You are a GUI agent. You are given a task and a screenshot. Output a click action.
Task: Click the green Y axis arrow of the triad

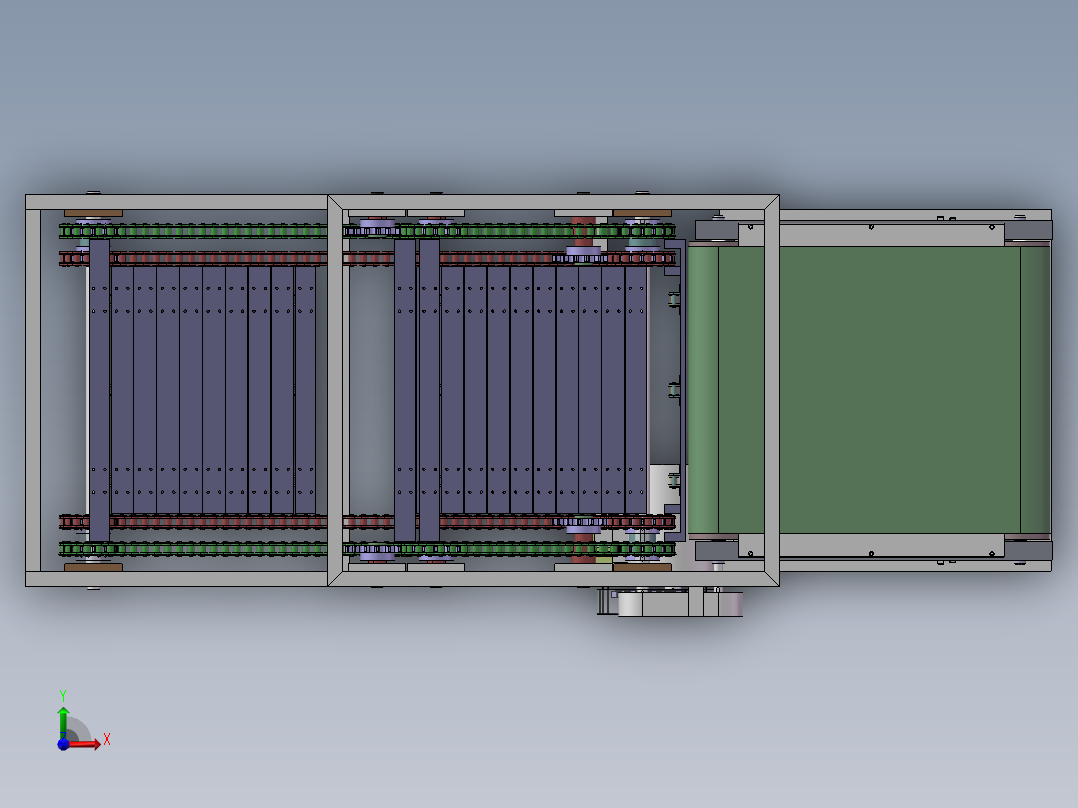coord(63,721)
